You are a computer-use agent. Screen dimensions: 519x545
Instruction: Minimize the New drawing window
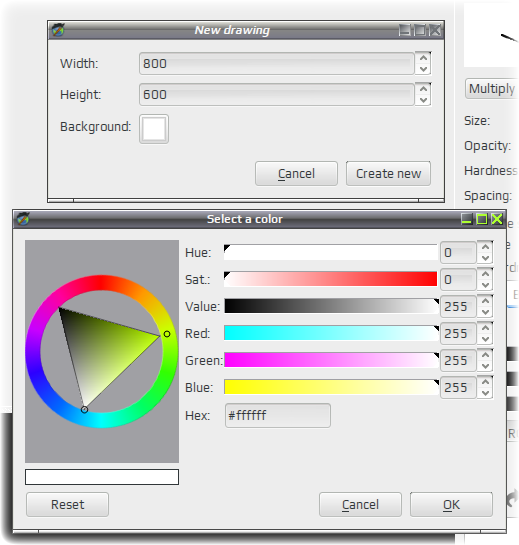coord(405,30)
